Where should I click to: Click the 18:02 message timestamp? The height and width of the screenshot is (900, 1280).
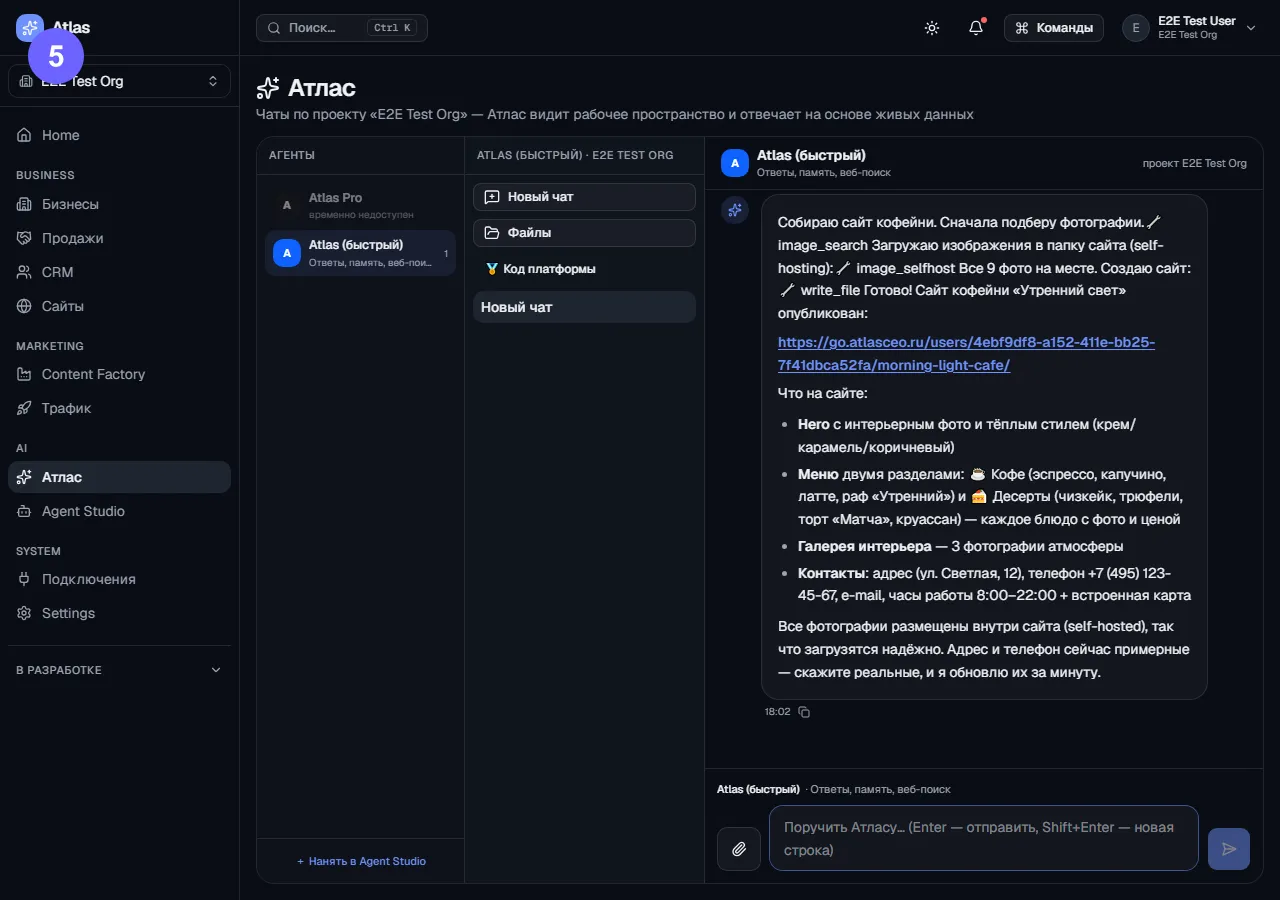pyautogui.click(x=777, y=712)
